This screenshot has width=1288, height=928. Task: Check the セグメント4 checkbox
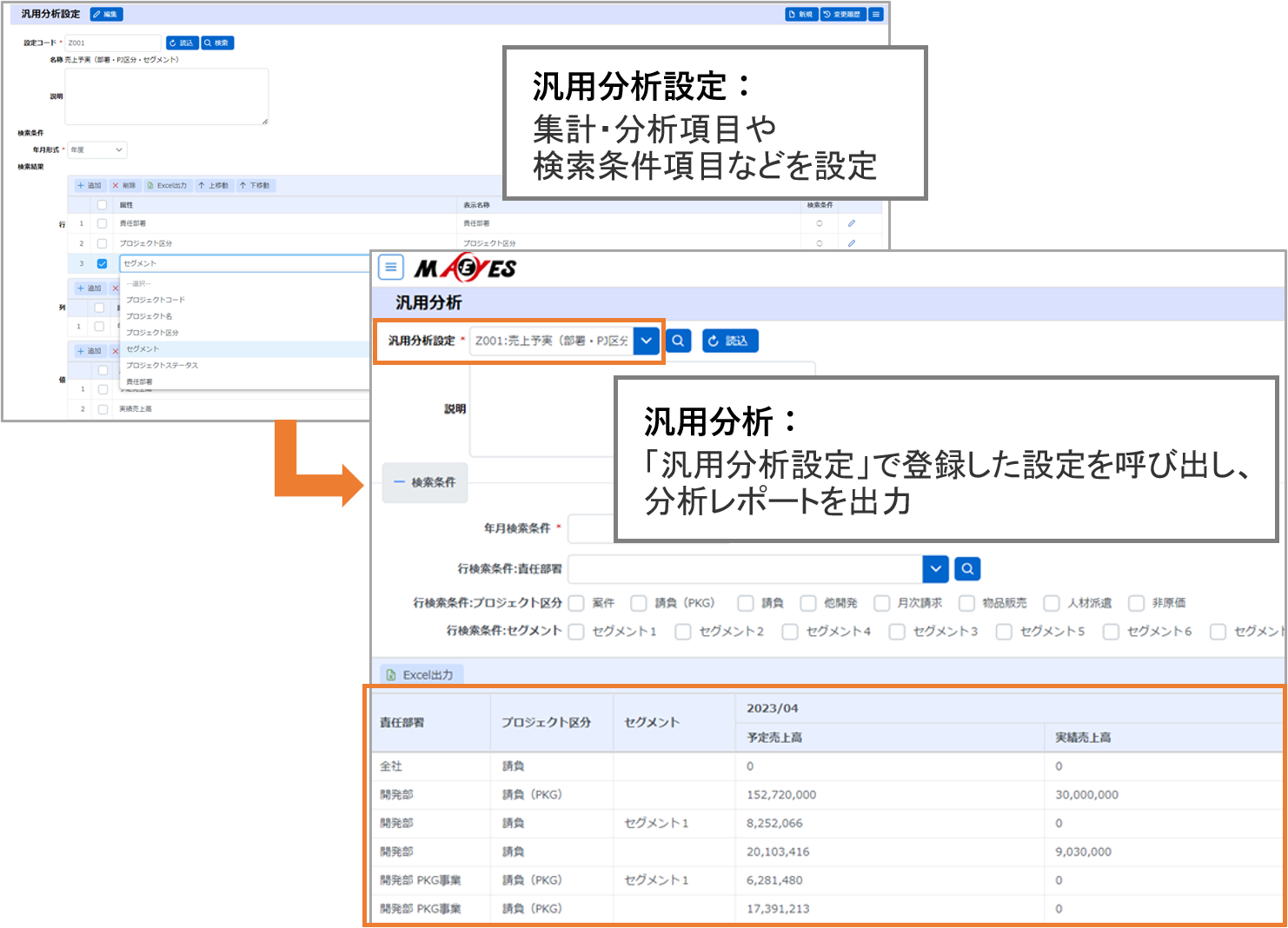pos(790,632)
